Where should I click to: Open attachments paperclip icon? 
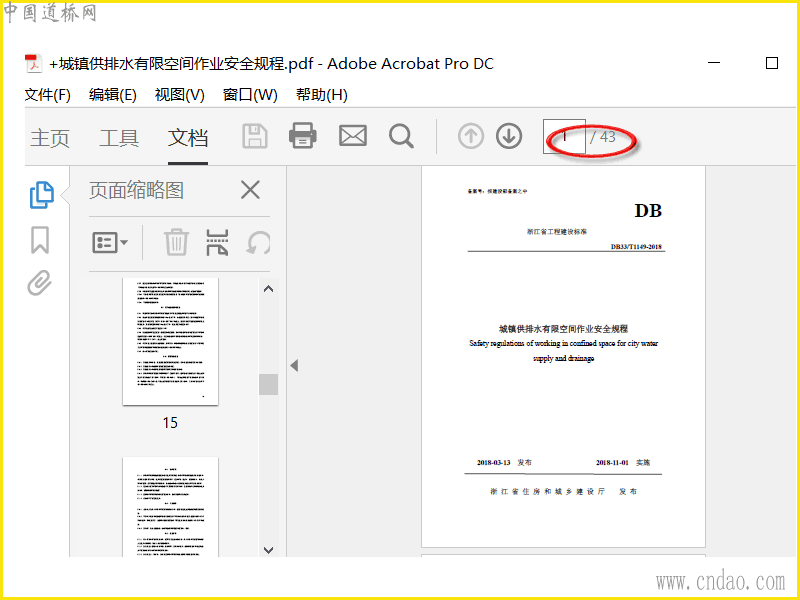pos(40,283)
